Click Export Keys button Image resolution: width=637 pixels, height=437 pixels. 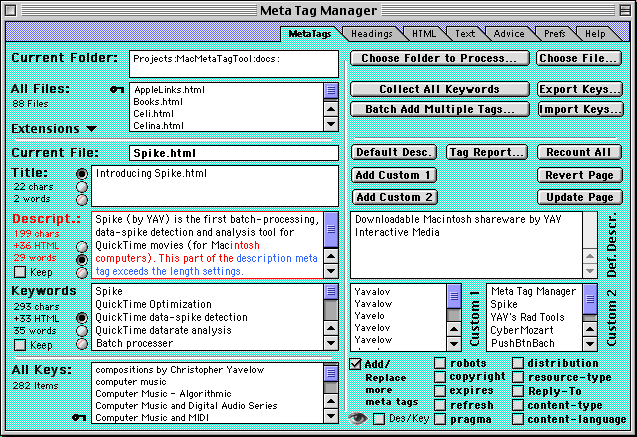[580, 89]
